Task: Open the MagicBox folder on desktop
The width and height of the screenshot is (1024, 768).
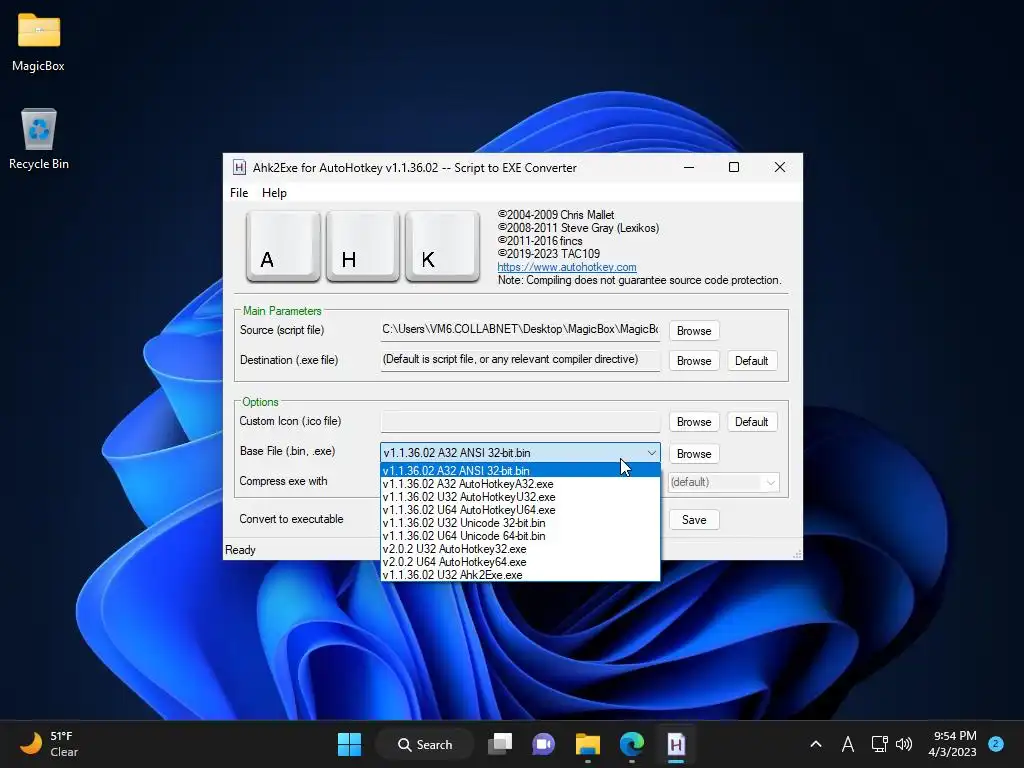Action: click(x=39, y=42)
